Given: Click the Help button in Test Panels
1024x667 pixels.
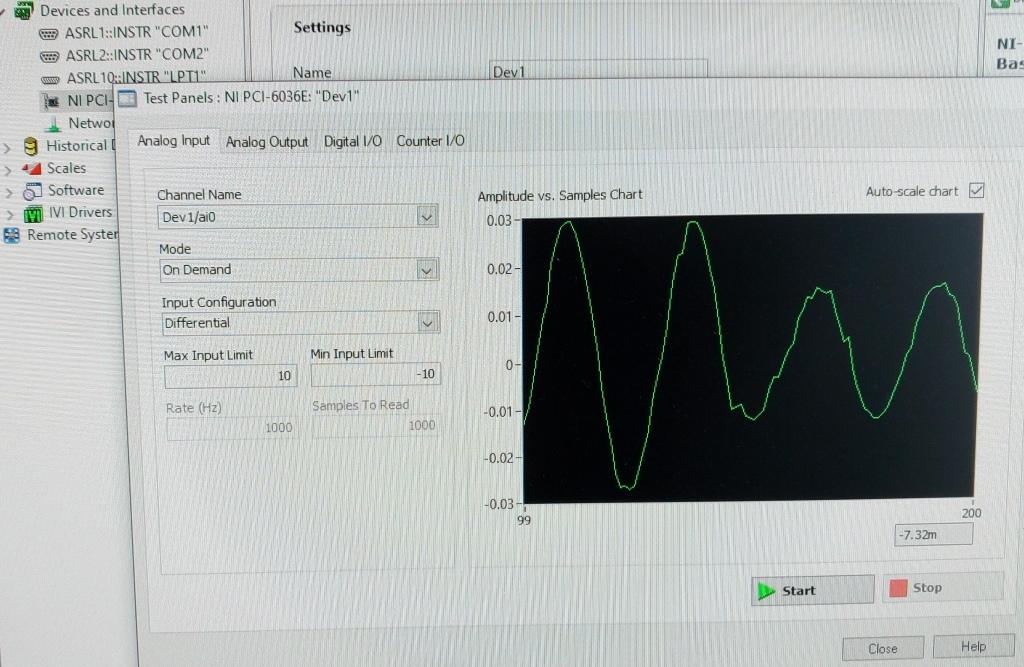Looking at the screenshot, I should point(973,647).
